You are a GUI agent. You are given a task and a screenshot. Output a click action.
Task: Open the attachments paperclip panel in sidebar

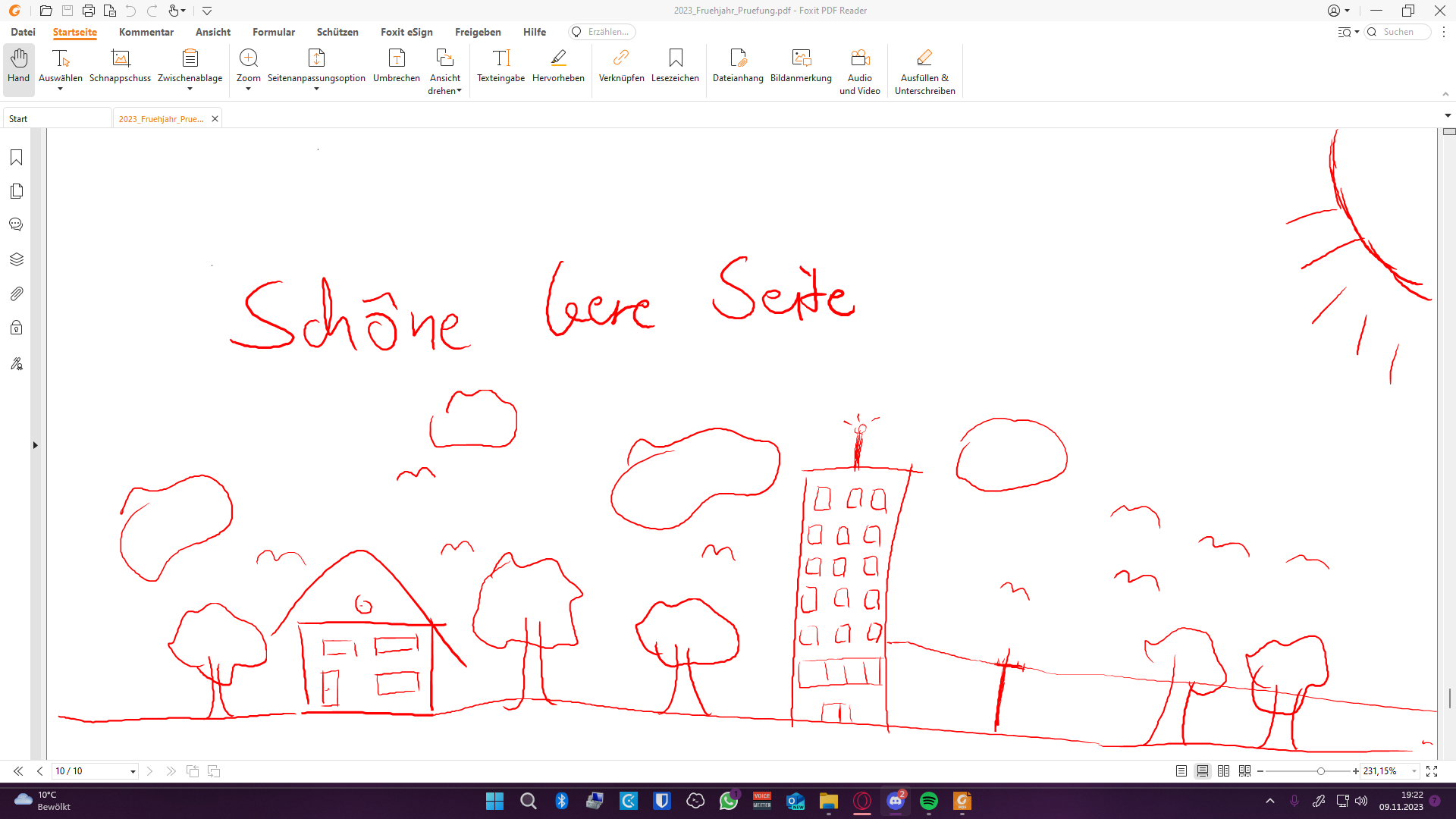pyautogui.click(x=16, y=293)
